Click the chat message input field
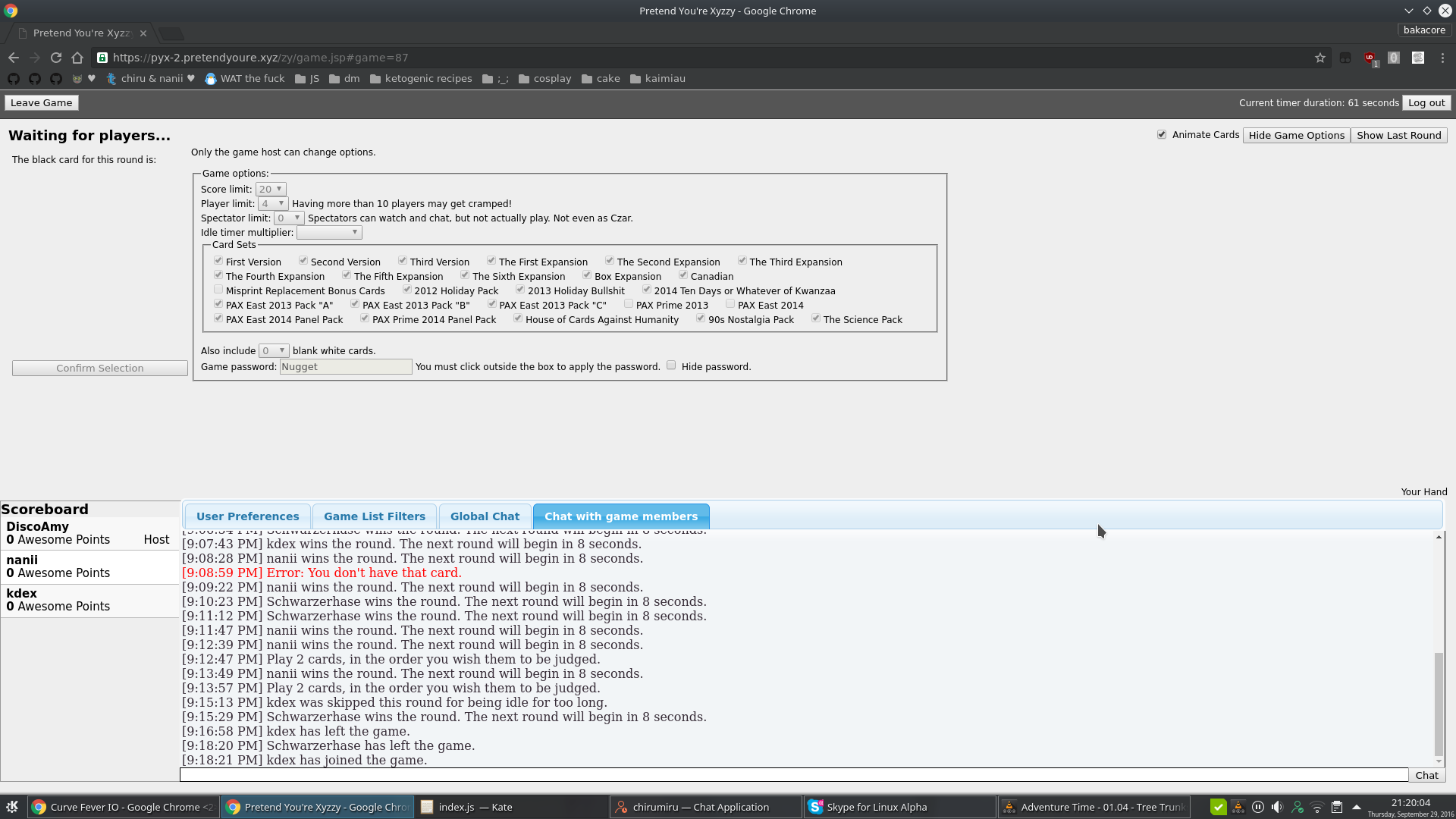1456x819 pixels. (794, 775)
